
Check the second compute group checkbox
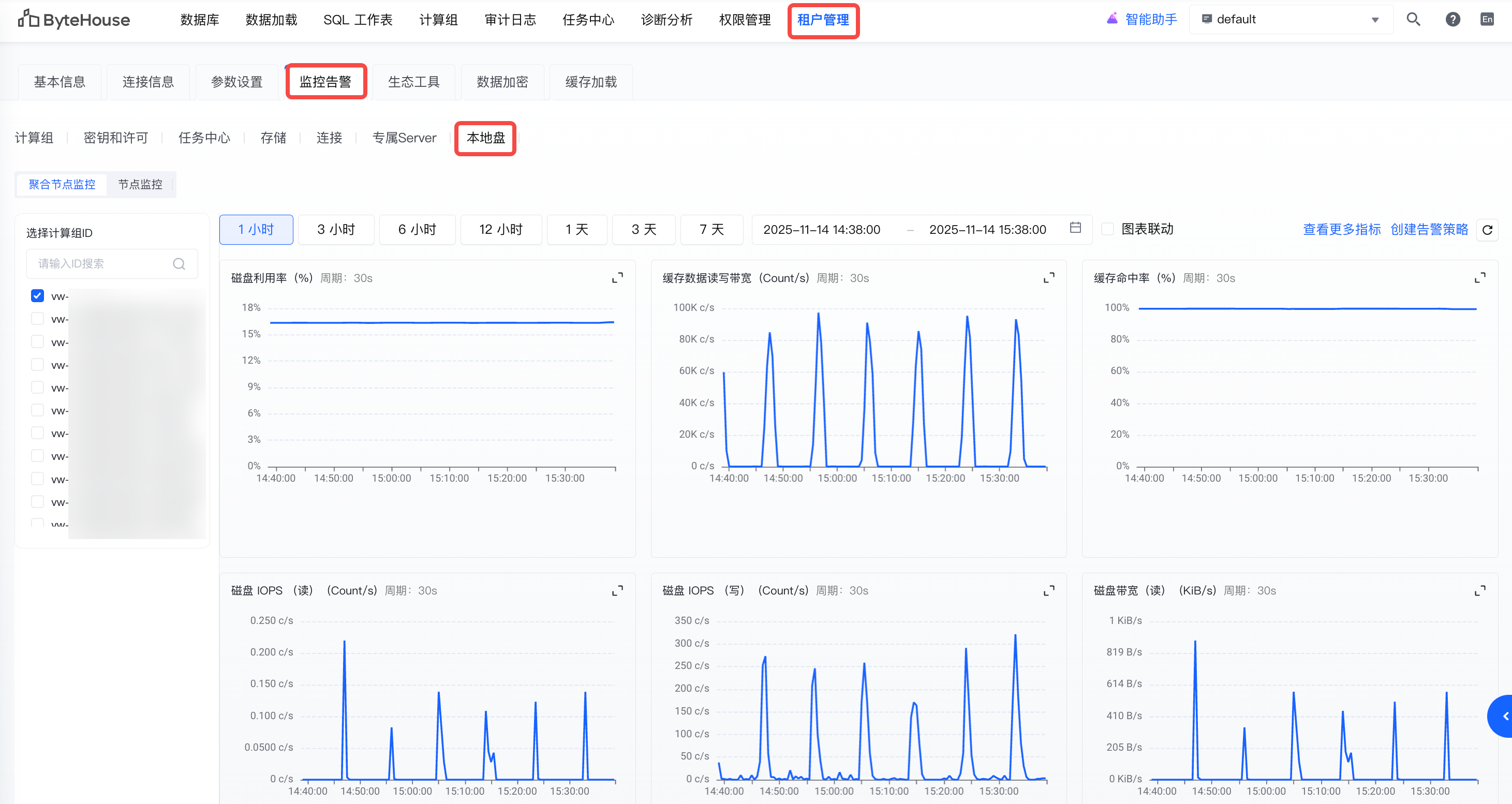pyautogui.click(x=38, y=319)
